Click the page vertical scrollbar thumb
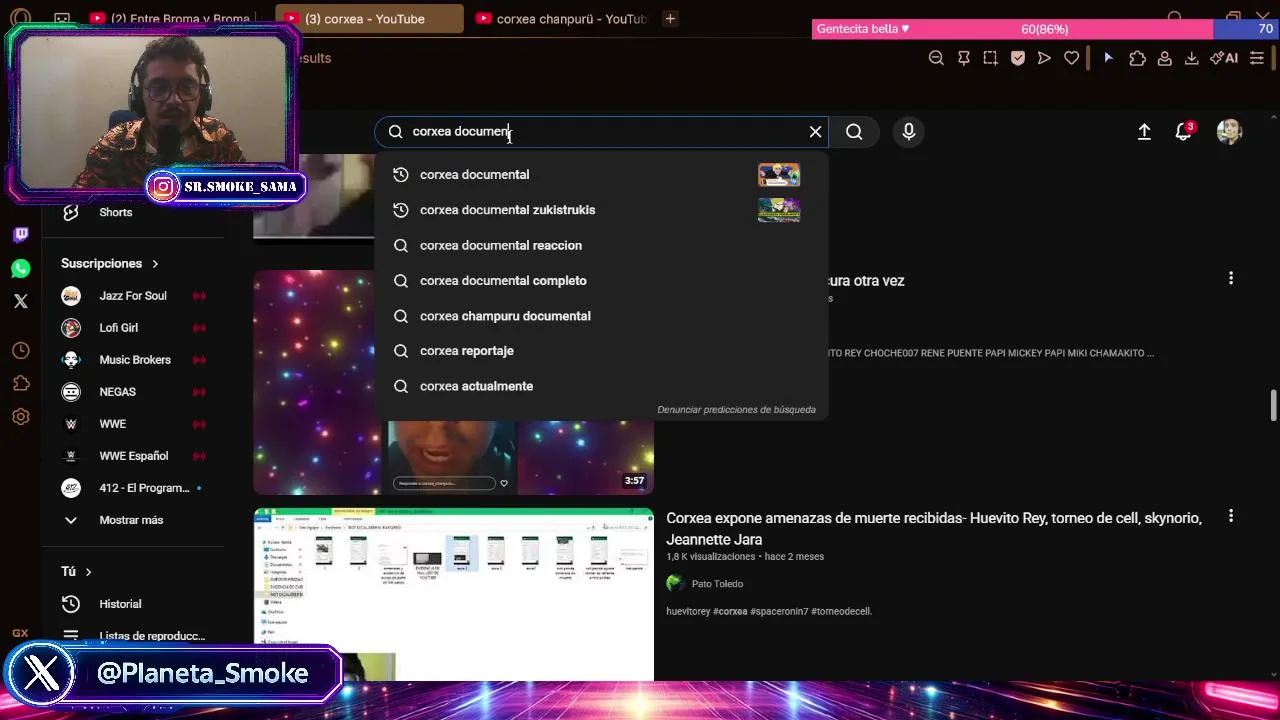Image resolution: width=1280 pixels, height=720 pixels. click(x=1273, y=405)
